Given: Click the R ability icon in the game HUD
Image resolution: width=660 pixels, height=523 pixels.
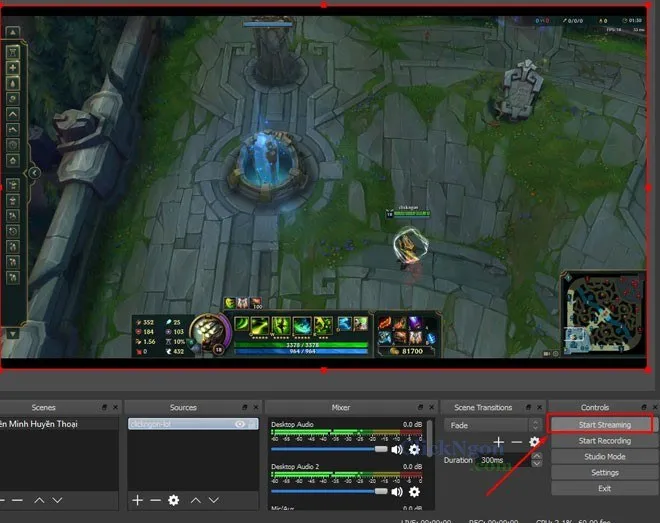Looking at the screenshot, I should tap(323, 324).
